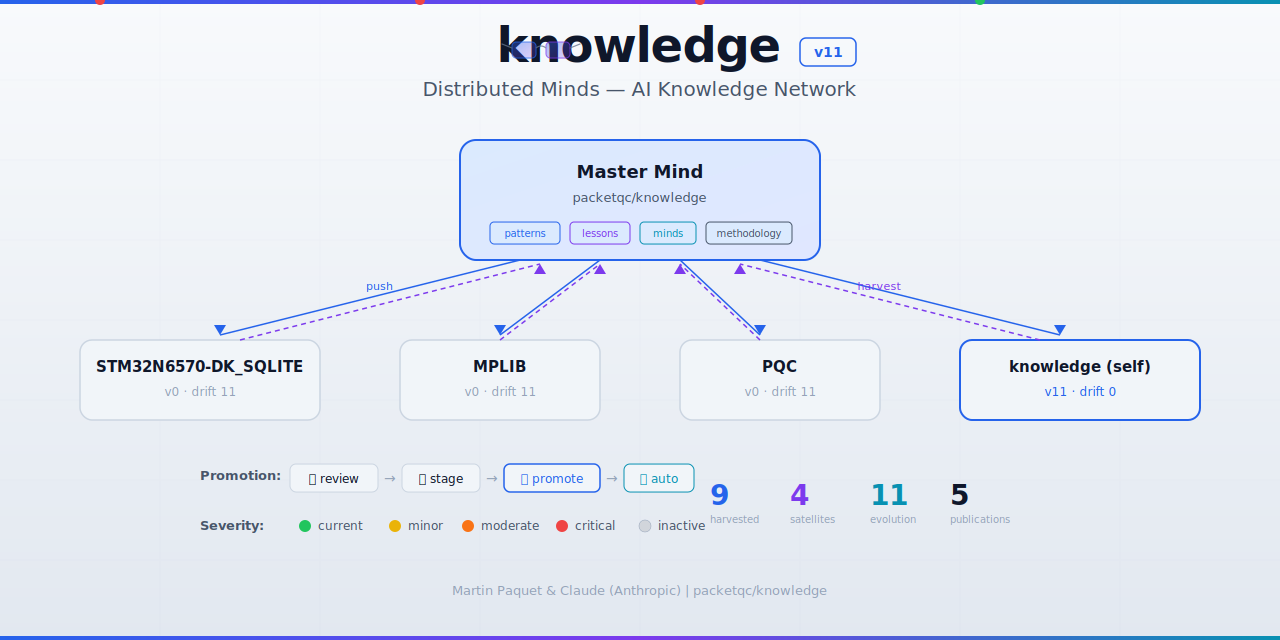Select the methodology tag
Screen dimensions: 1280x640
point(749,233)
